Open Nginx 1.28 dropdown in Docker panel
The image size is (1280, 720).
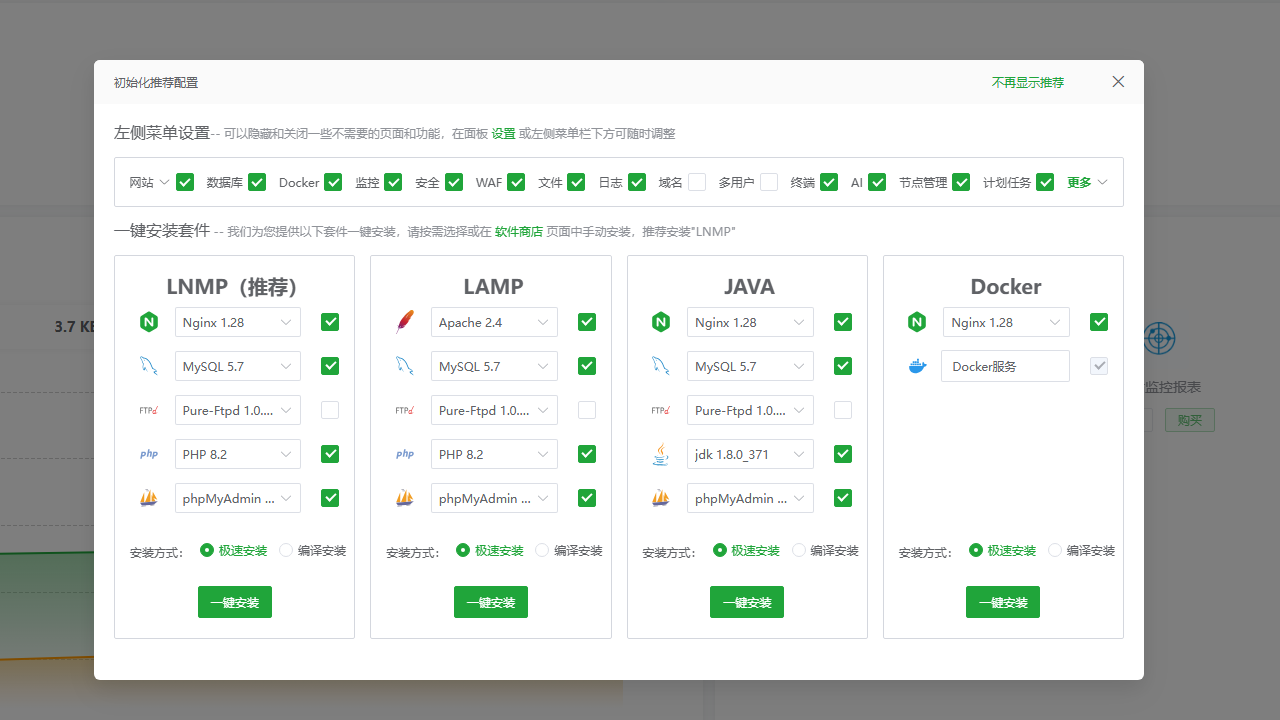point(1006,322)
